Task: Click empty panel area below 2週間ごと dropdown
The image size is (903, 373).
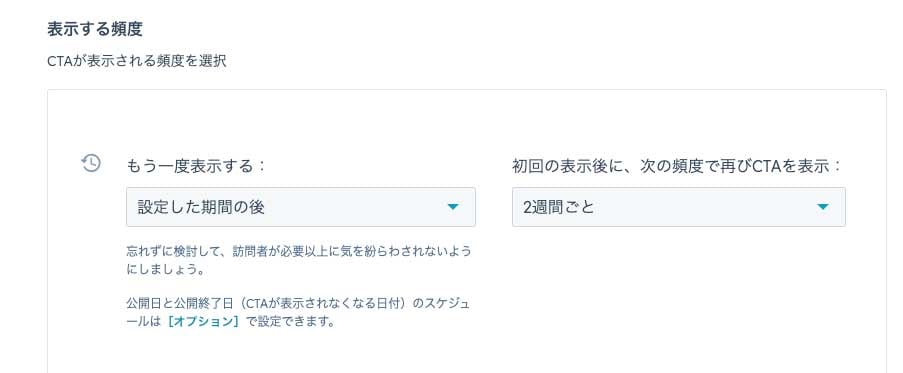Action: 678,288
